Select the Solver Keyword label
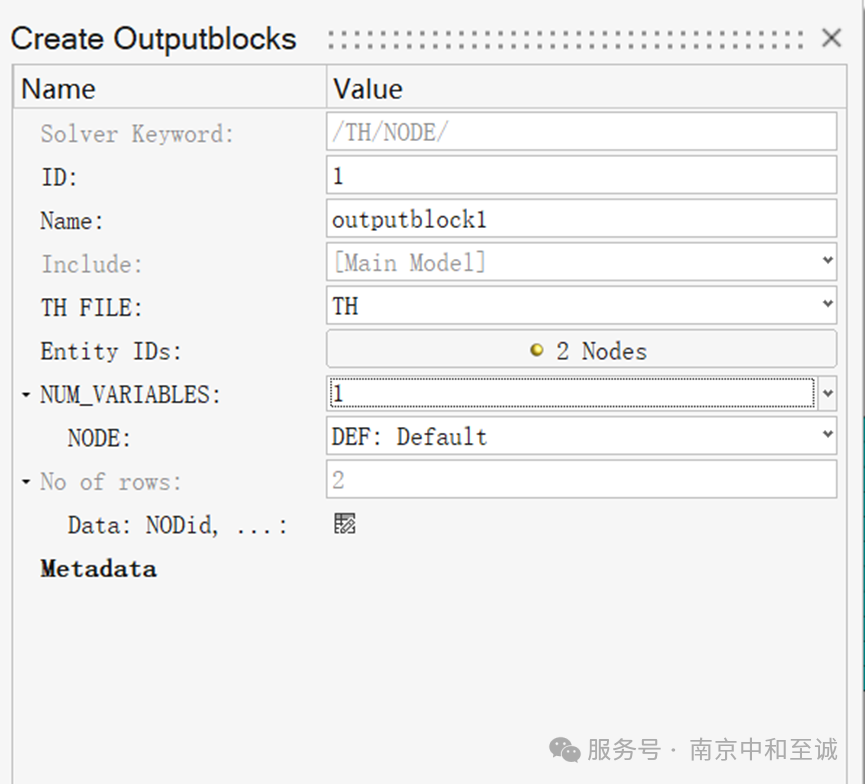This screenshot has height=784, width=865. (137, 134)
